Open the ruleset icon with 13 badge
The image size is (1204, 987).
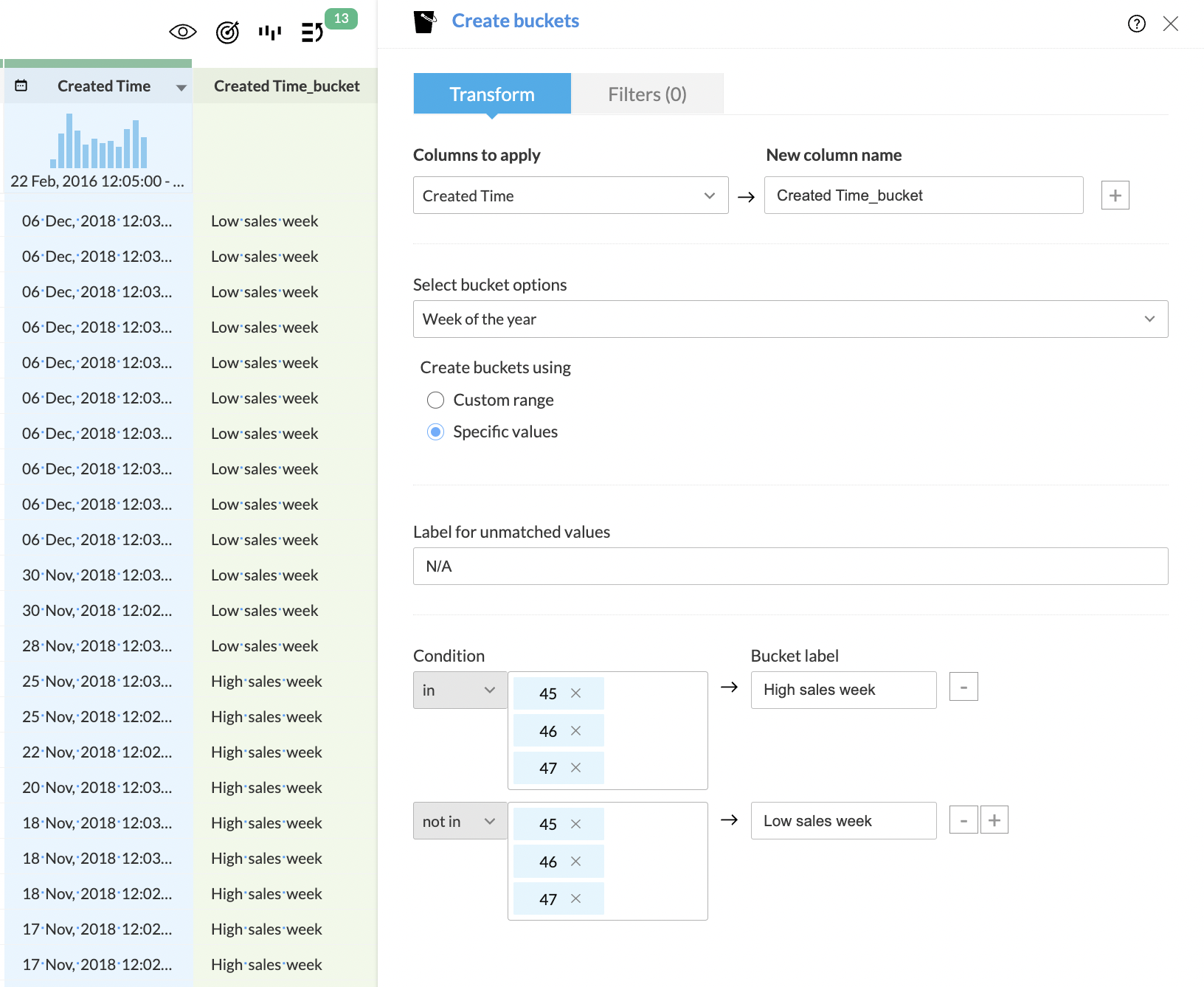(x=313, y=32)
